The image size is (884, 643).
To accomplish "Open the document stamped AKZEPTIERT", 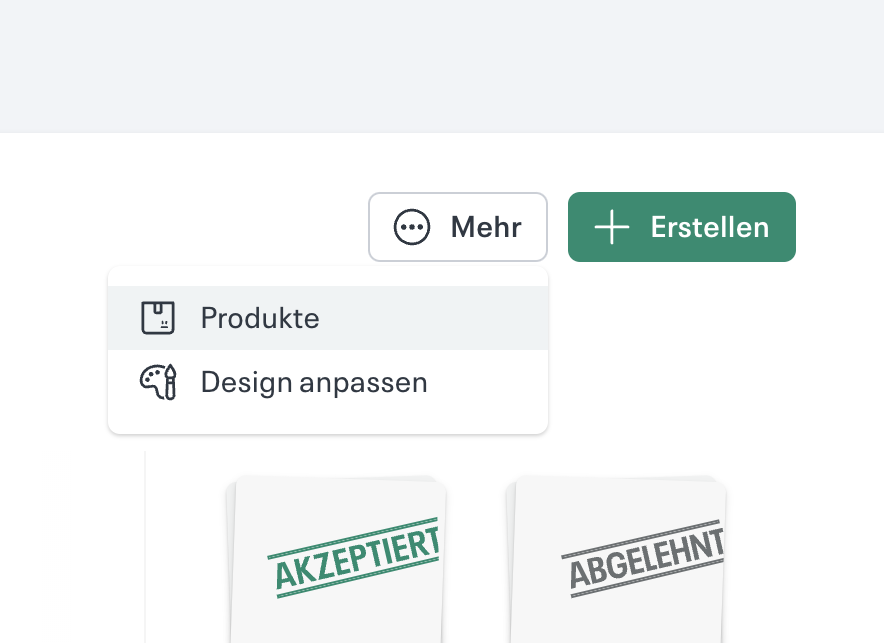I will click(x=337, y=560).
